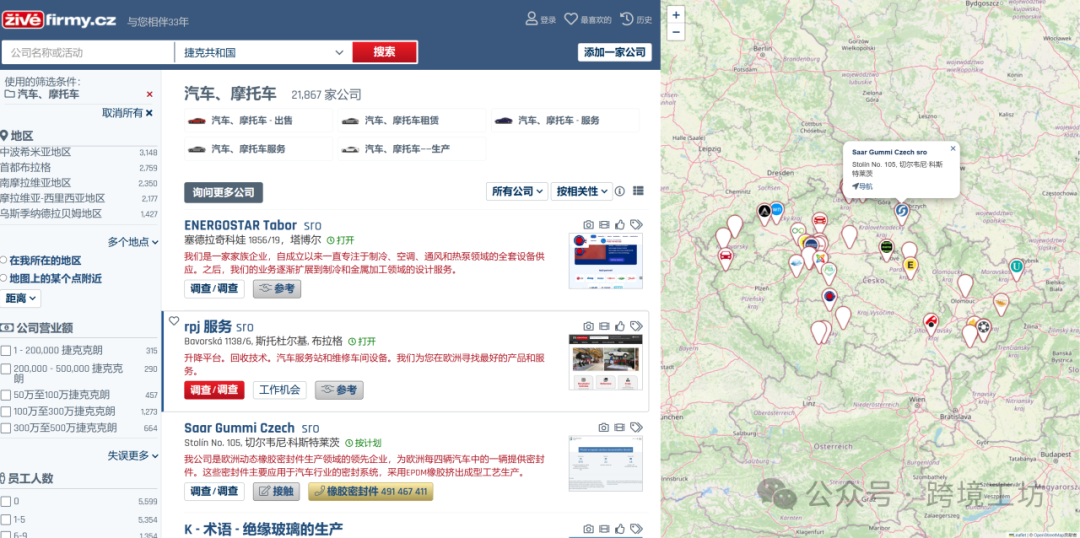This screenshot has width=1080, height=538.
Task: Check the 200,000 - 500,000 捷克克朗 box
Action: [6, 369]
